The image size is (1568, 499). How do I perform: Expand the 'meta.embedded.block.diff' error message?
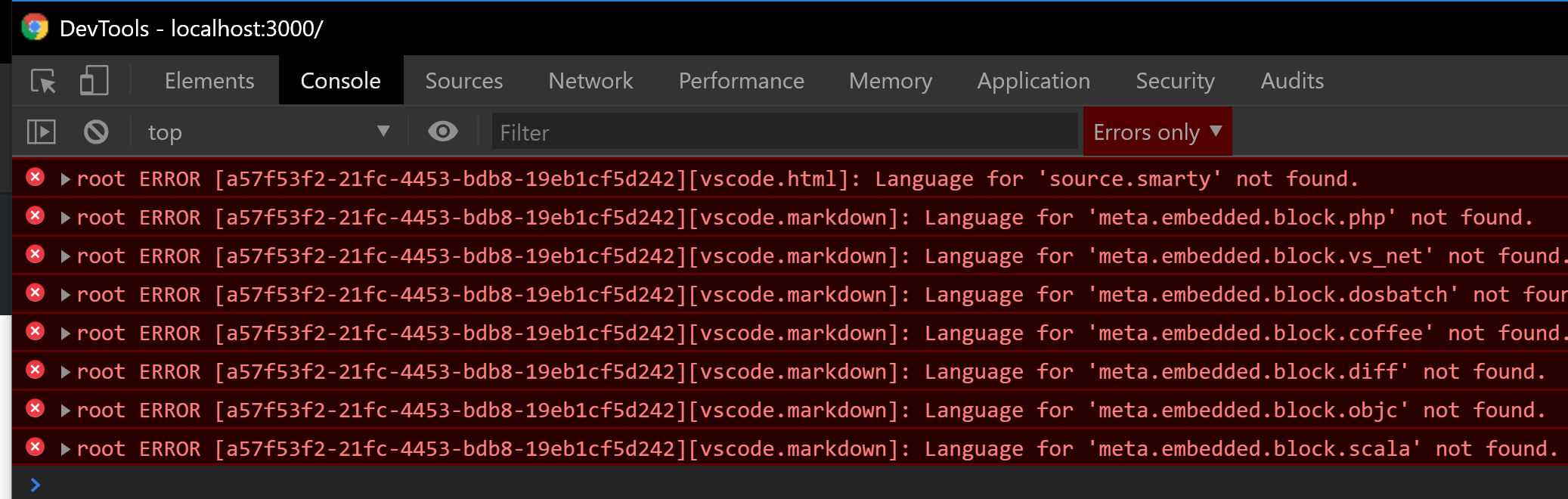pyautogui.click(x=66, y=372)
